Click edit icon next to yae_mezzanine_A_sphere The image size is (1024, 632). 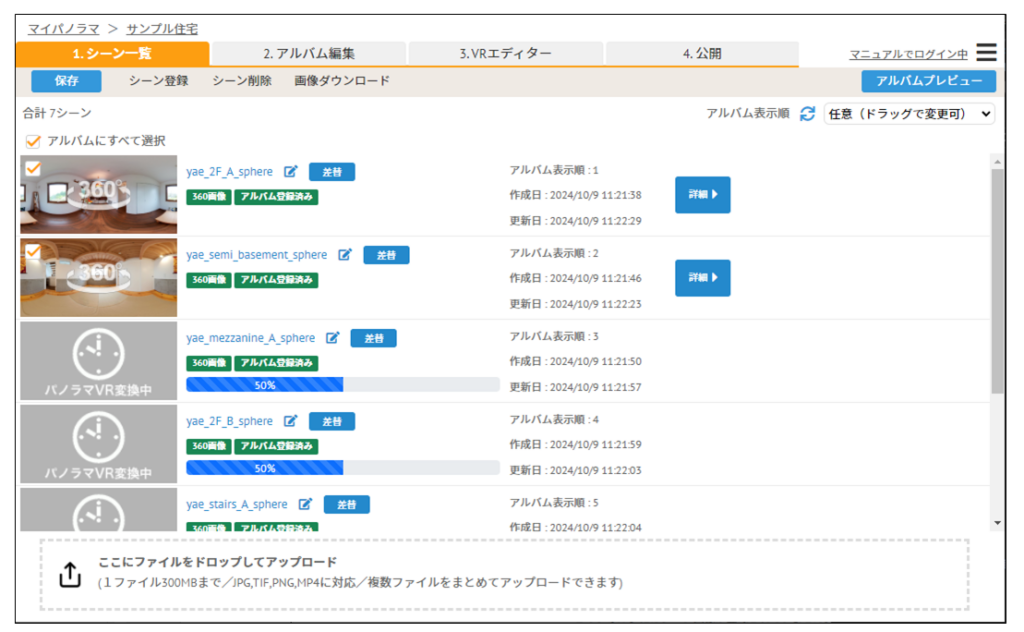tap(333, 338)
